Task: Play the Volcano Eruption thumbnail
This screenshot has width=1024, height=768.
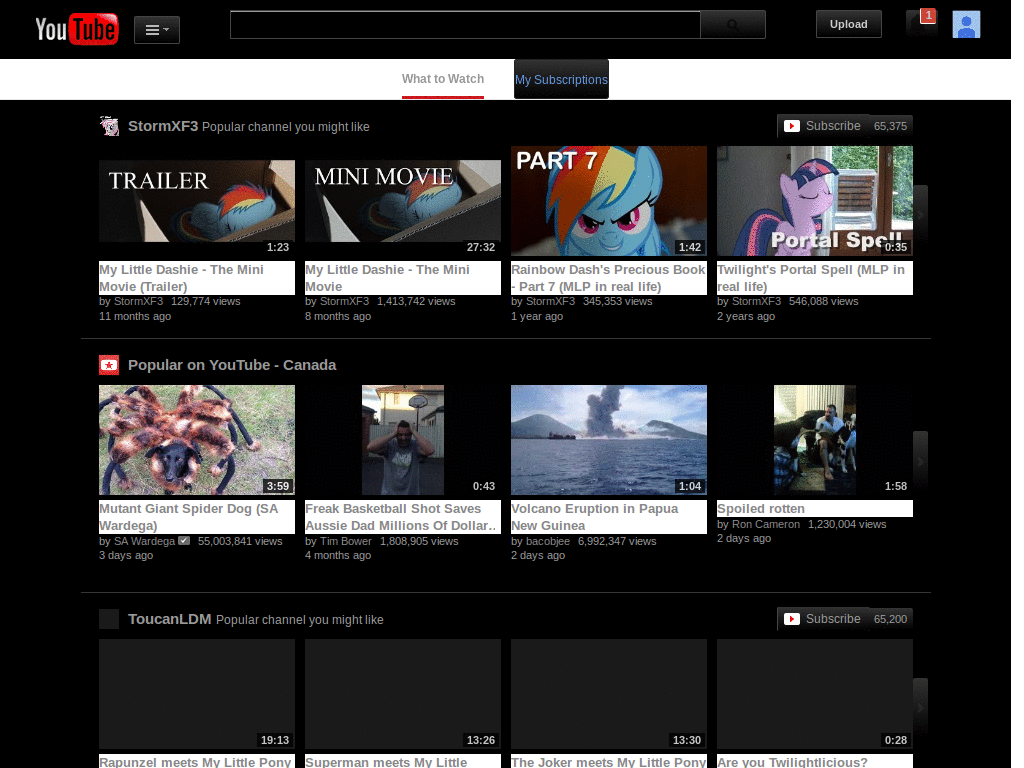Action: click(609, 440)
